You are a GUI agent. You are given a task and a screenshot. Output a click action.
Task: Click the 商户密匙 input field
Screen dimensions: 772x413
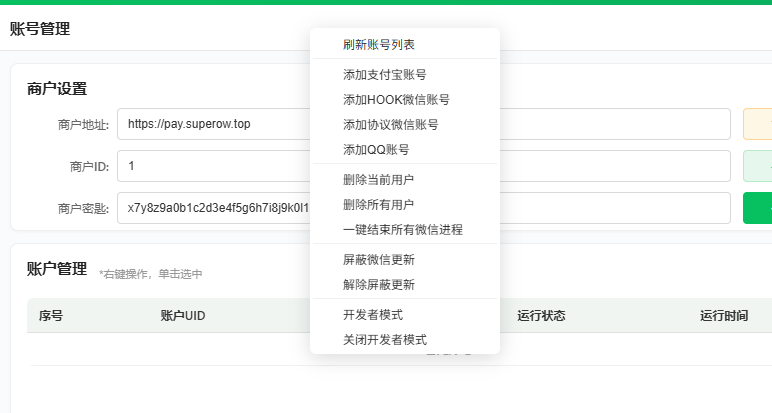click(423, 208)
